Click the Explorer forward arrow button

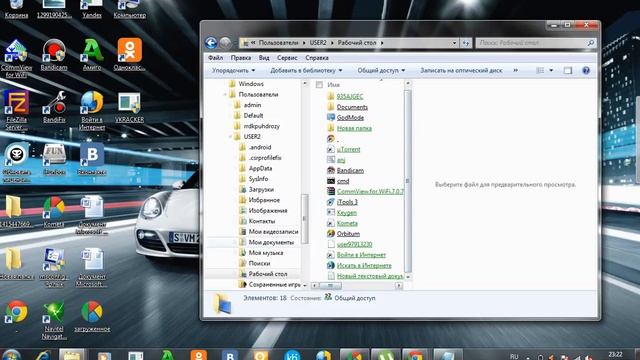point(225,43)
